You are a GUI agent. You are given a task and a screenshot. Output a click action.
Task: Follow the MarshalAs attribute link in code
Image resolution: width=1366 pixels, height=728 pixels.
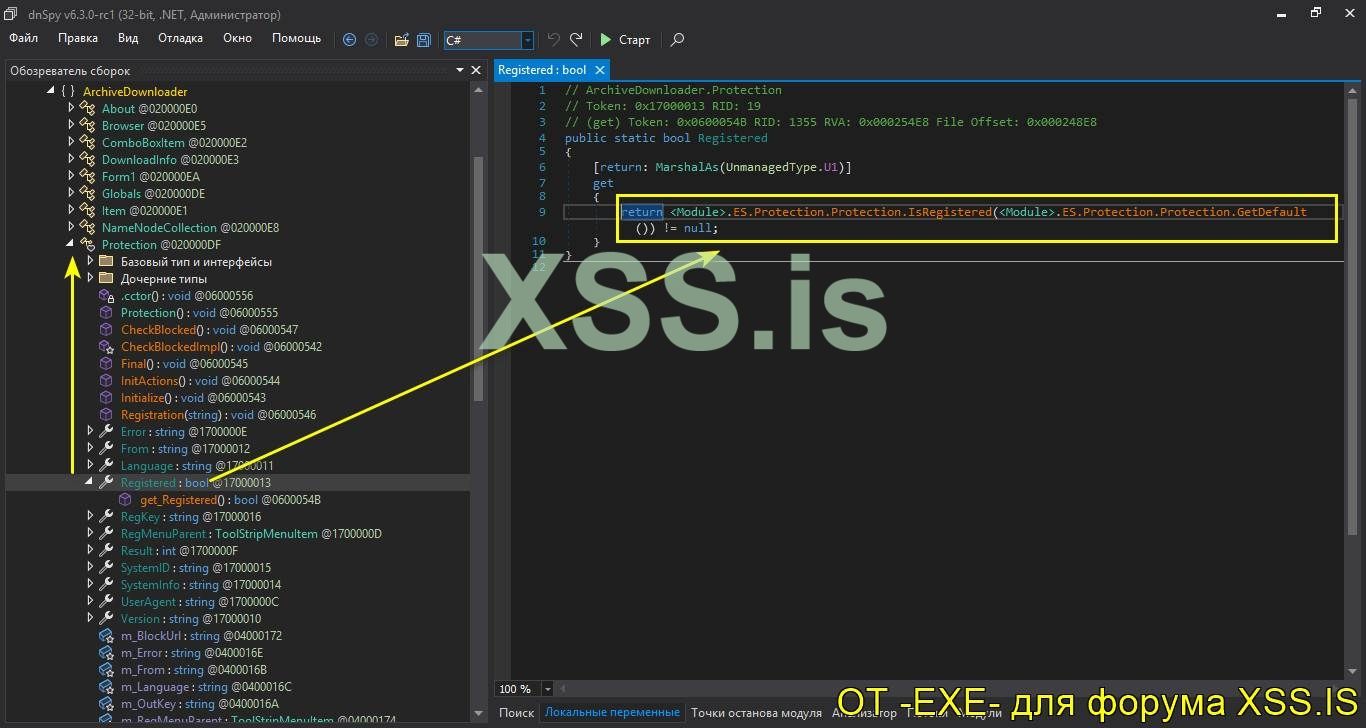point(687,167)
